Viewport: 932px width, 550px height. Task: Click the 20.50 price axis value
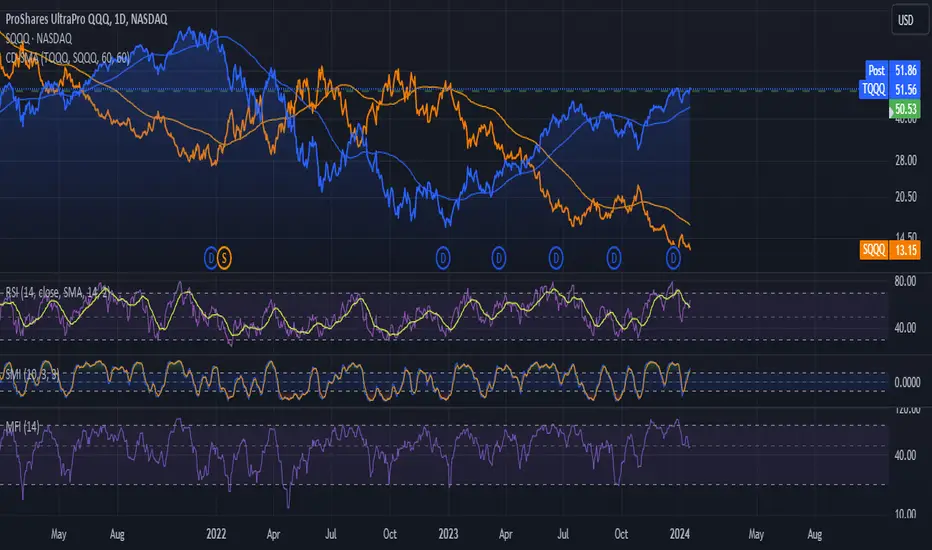906,197
